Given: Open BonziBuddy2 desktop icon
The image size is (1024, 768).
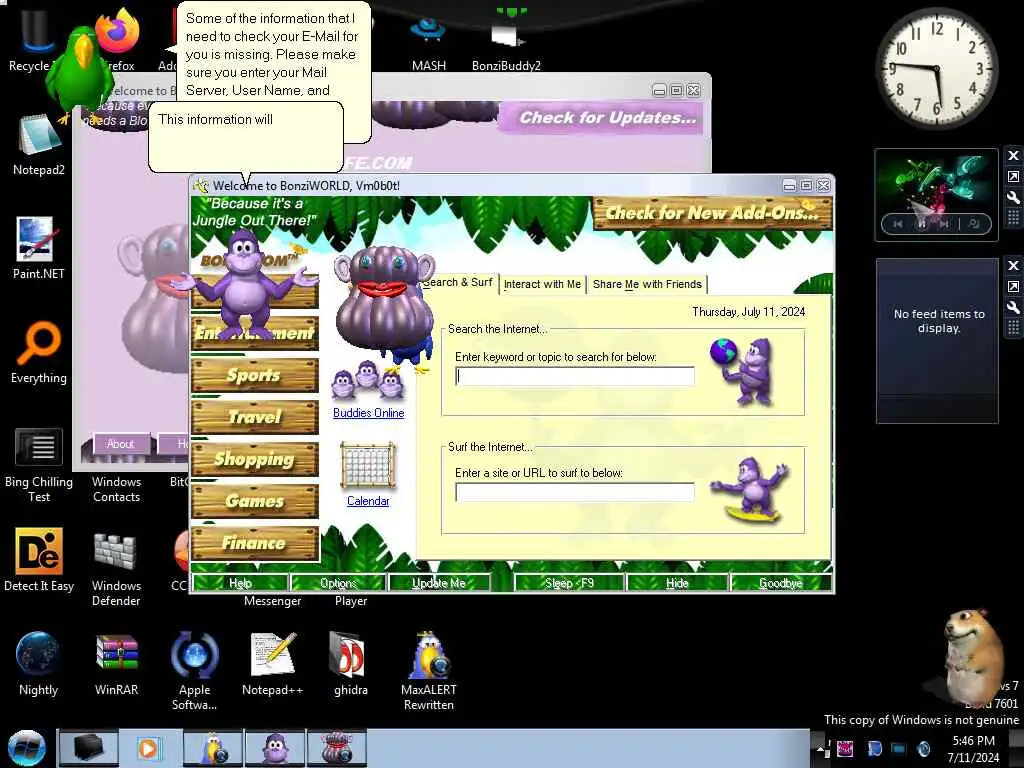Looking at the screenshot, I should 506,39.
